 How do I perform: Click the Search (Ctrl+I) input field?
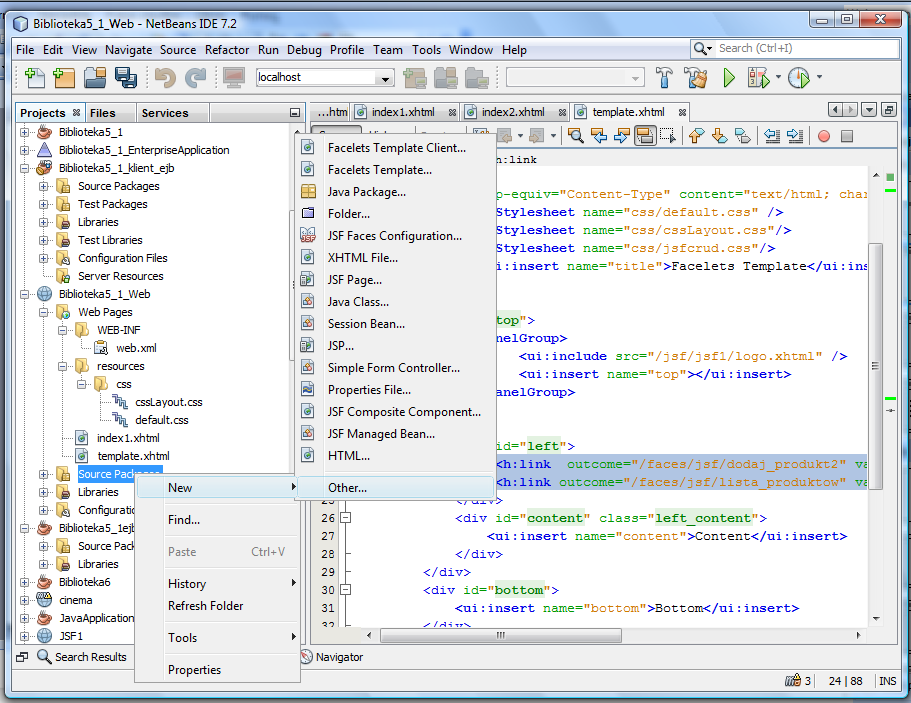pyautogui.click(x=805, y=49)
